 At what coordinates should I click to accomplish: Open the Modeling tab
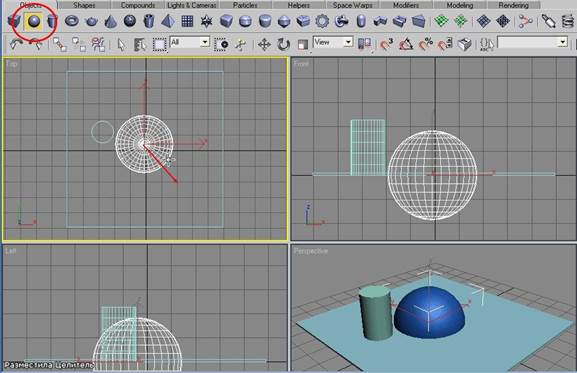click(x=460, y=5)
